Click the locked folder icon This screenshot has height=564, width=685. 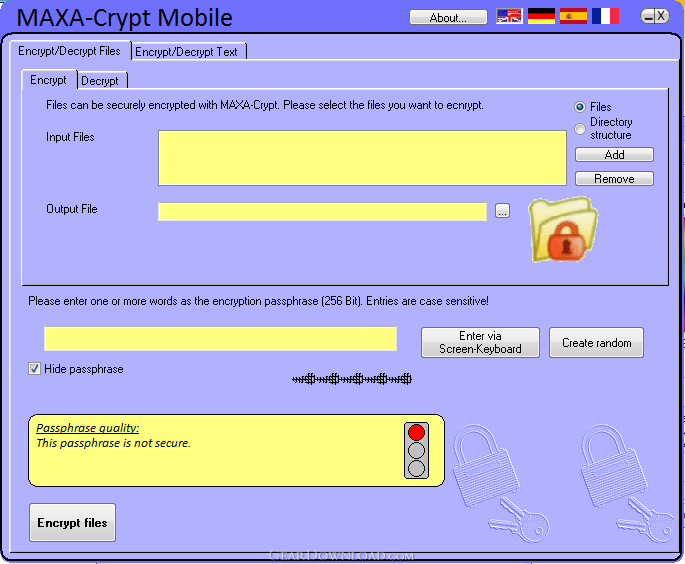pos(563,230)
